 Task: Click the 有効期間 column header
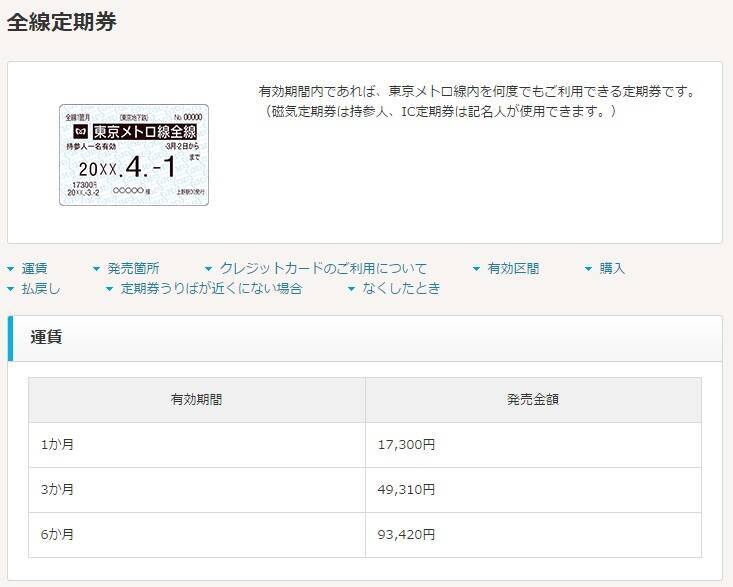(196, 400)
